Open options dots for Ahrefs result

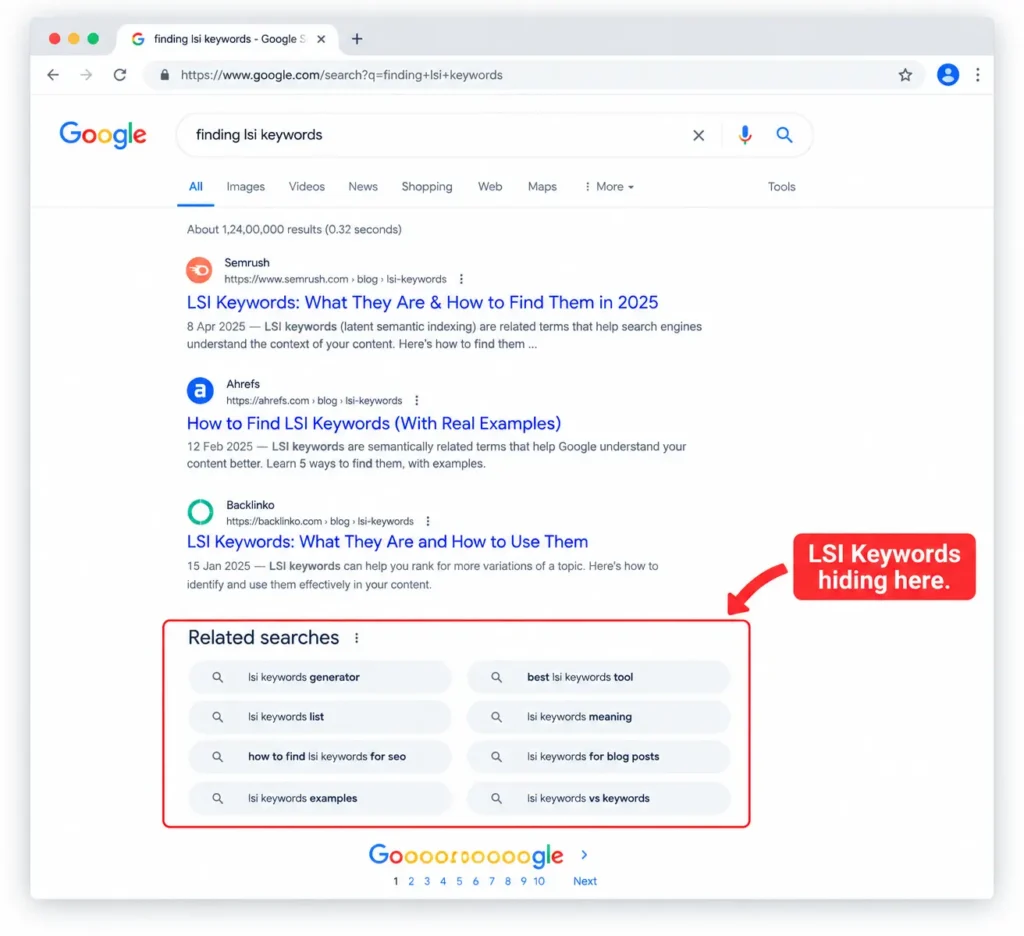tap(417, 401)
